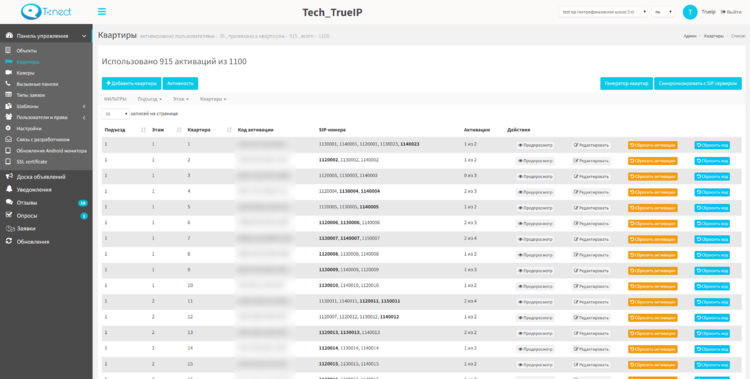Screen dimensions: 750x379
Task: Open the Квартира filter dropdown
Action: click(x=213, y=99)
